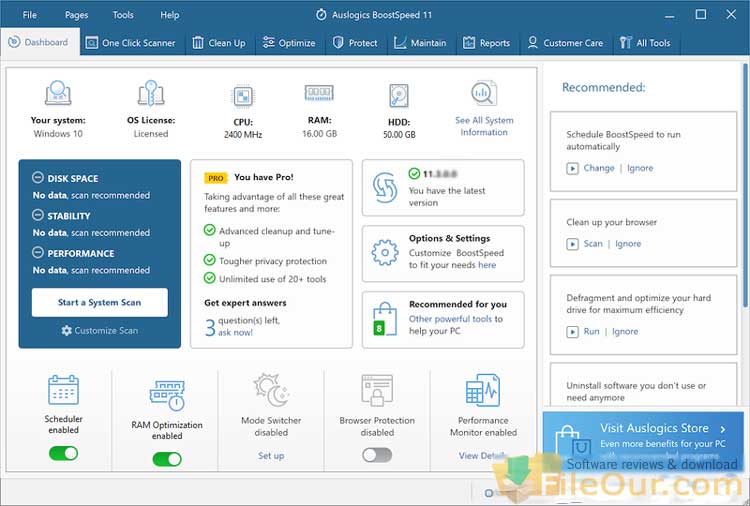Enable the Browser Protection toggle
The width and height of the screenshot is (750, 506).
[x=377, y=455]
